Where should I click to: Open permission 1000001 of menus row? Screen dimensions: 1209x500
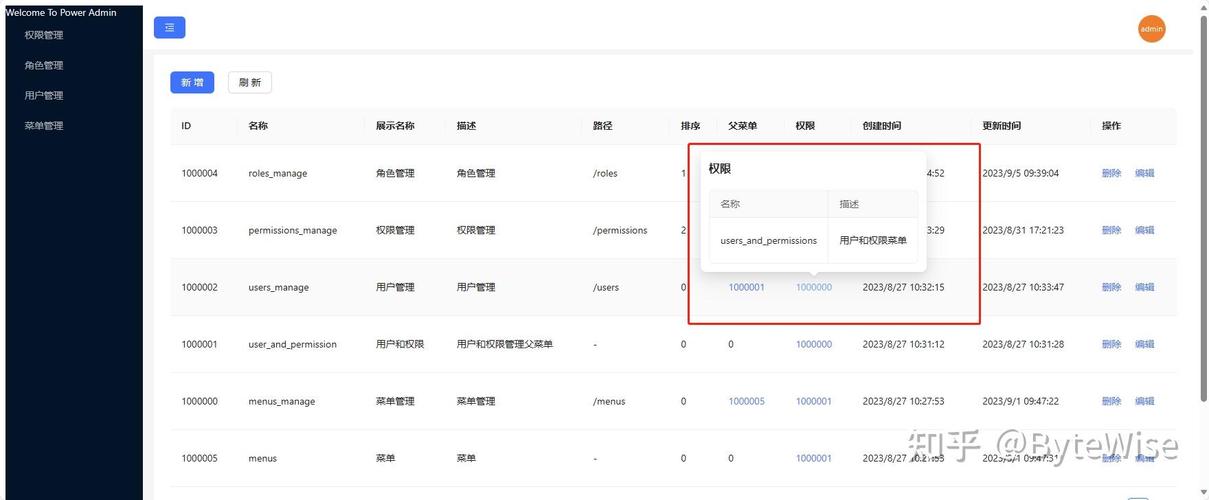814,458
